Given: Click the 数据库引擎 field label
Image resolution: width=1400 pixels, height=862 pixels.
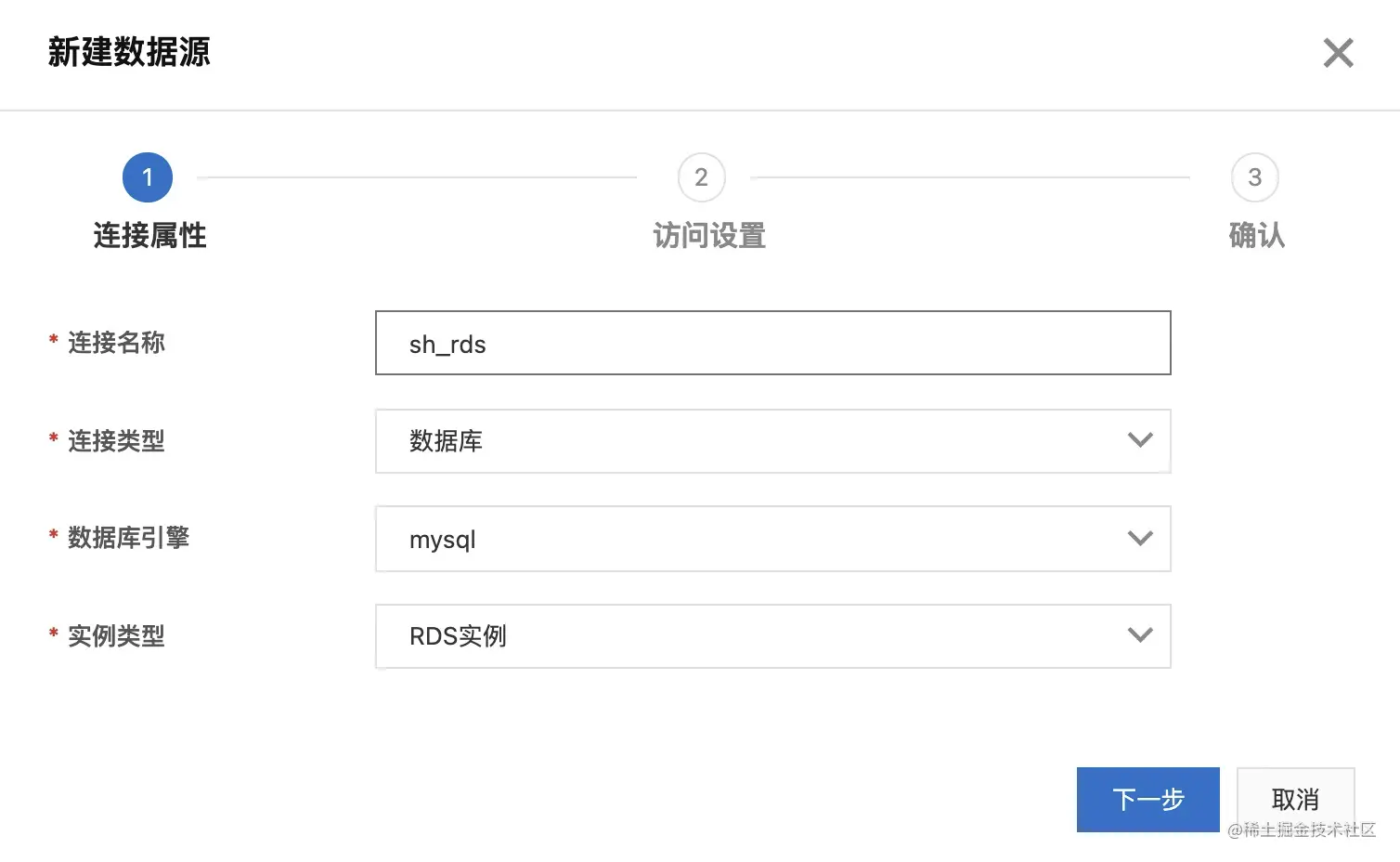Looking at the screenshot, I should [x=128, y=538].
